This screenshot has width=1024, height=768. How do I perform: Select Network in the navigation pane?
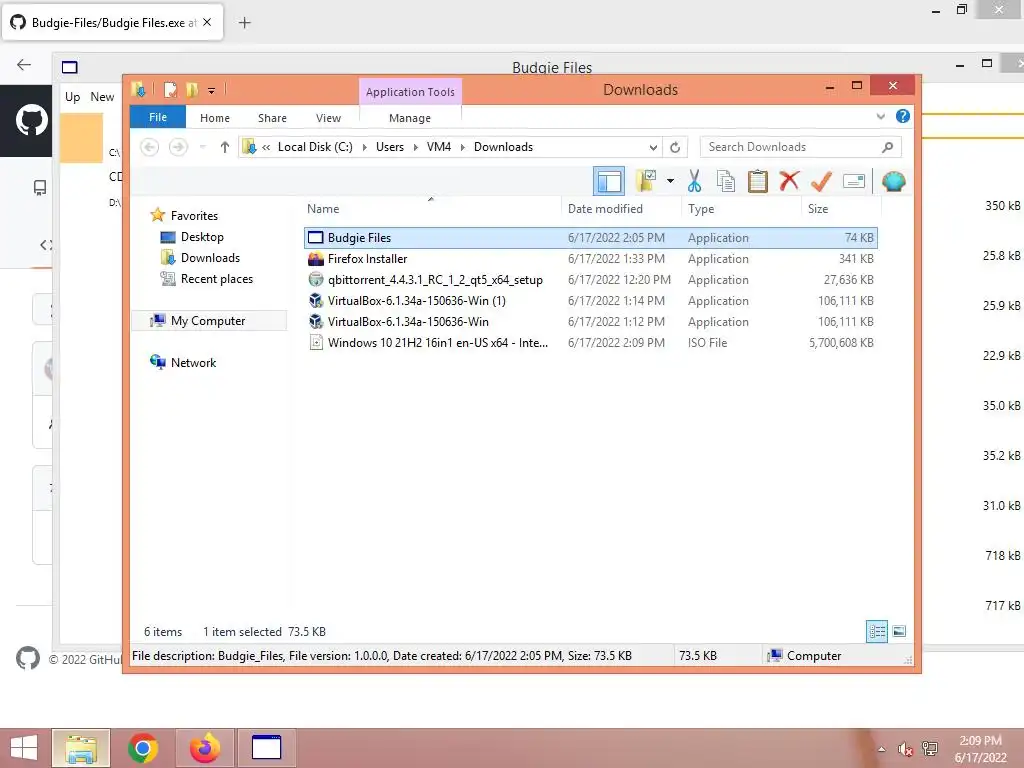pyautogui.click(x=193, y=362)
